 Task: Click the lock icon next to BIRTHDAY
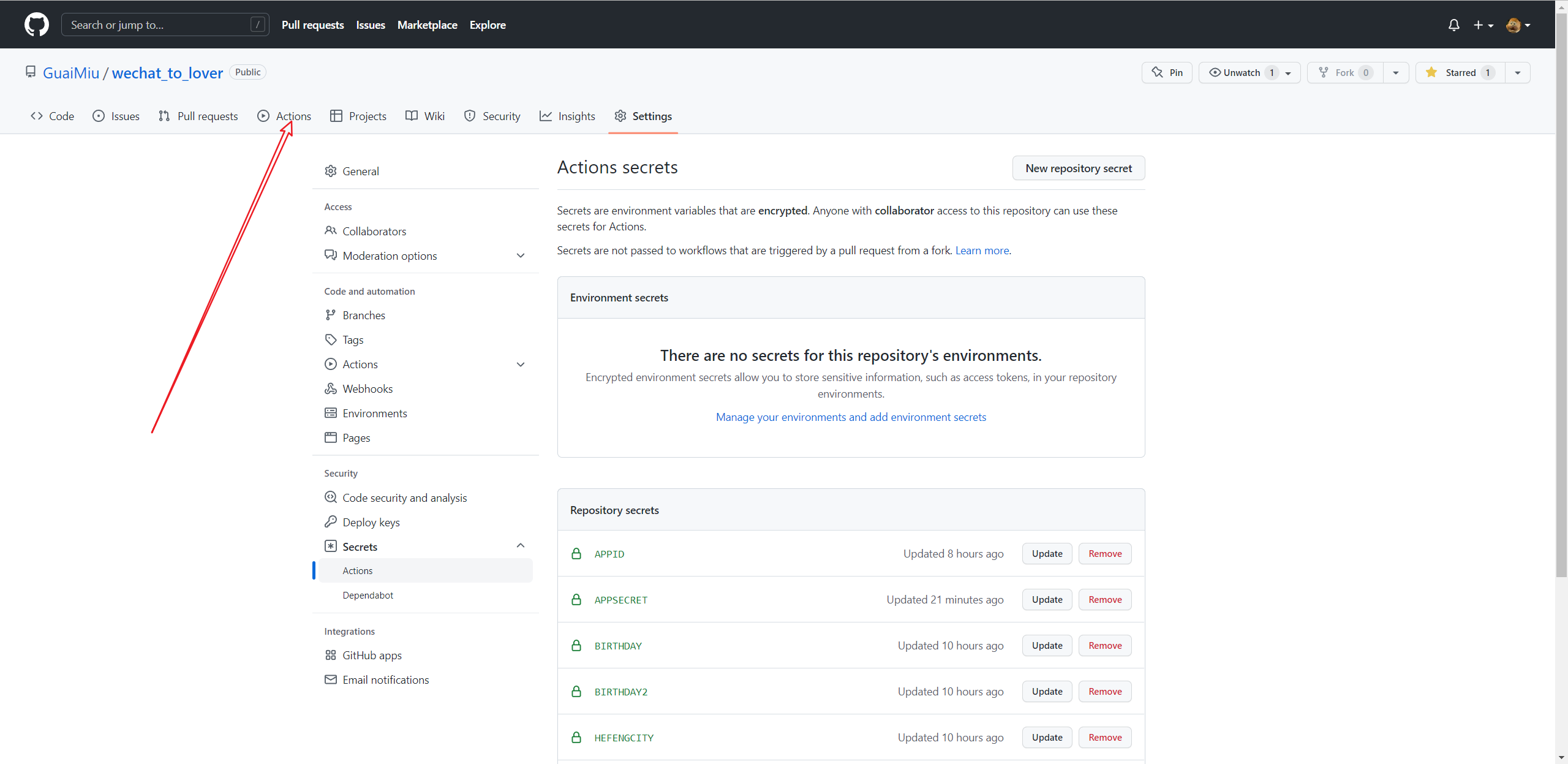point(576,645)
